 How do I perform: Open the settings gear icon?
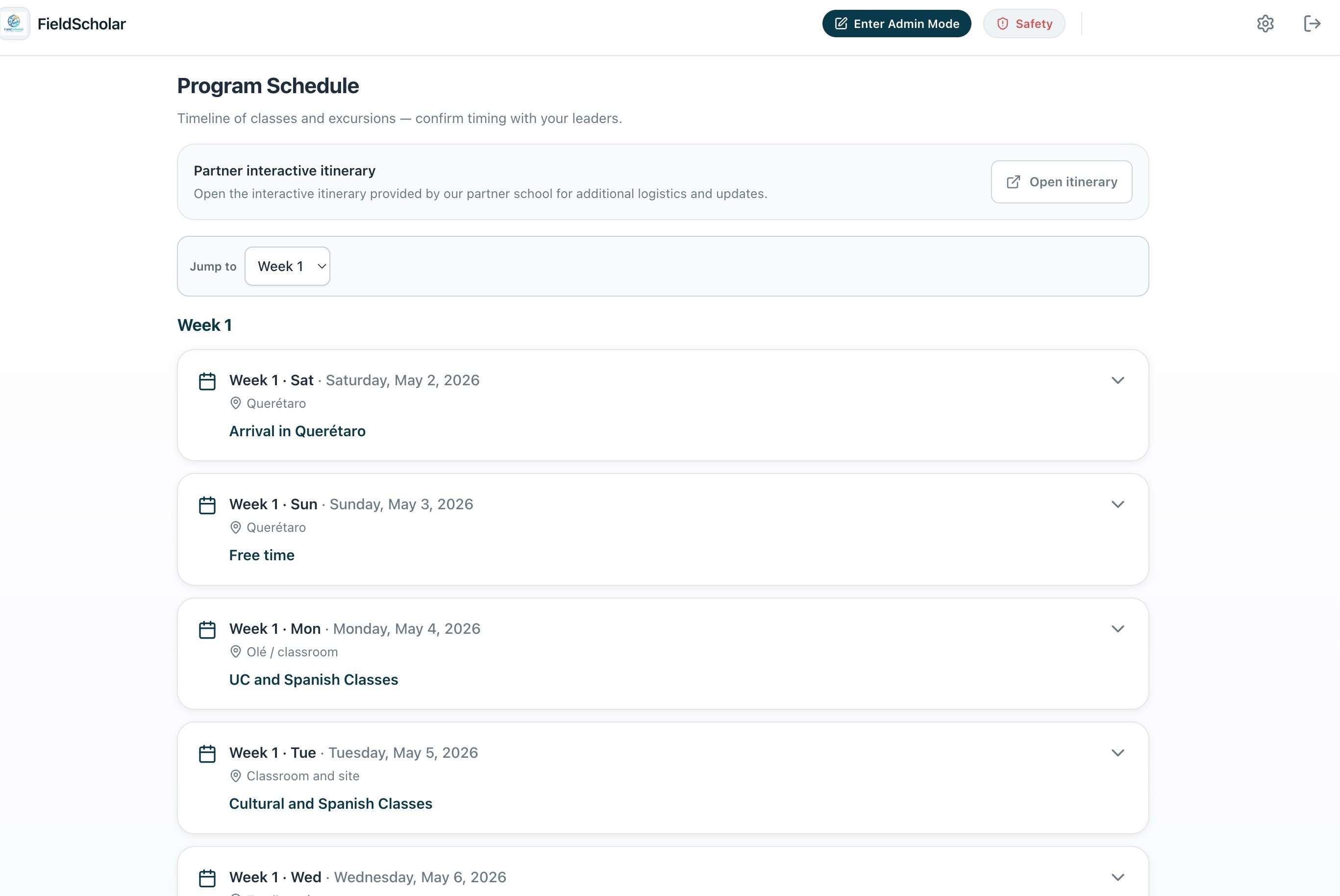pos(1265,24)
